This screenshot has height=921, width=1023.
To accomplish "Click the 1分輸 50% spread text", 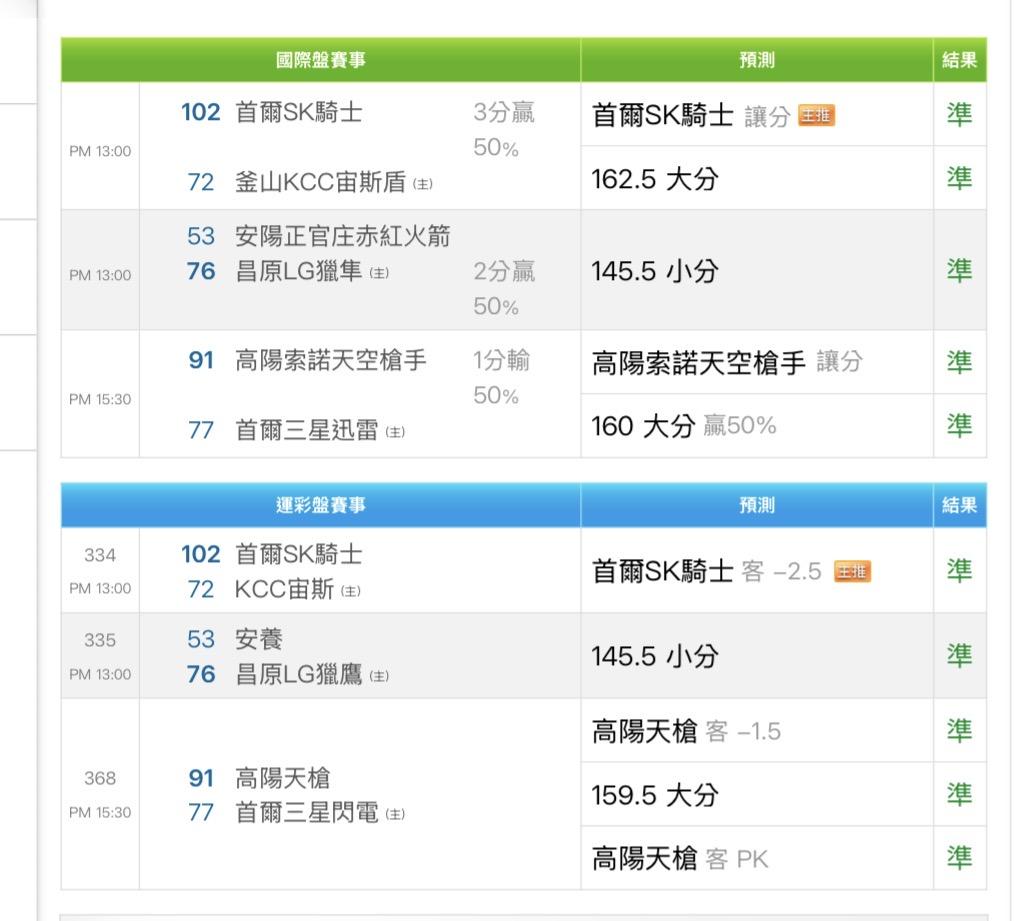I will click(502, 378).
